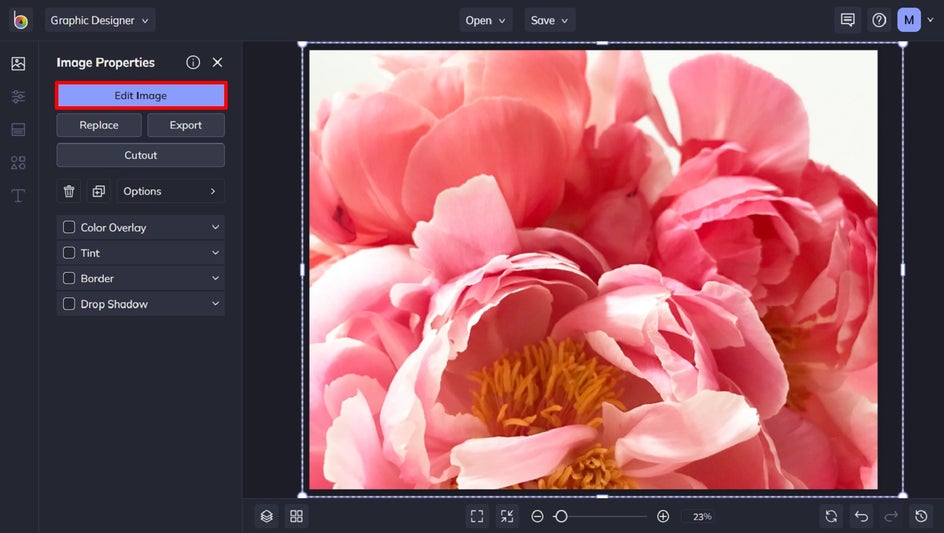The image size is (944, 533).
Task: Expand the Border section chevron
Action: 215,278
